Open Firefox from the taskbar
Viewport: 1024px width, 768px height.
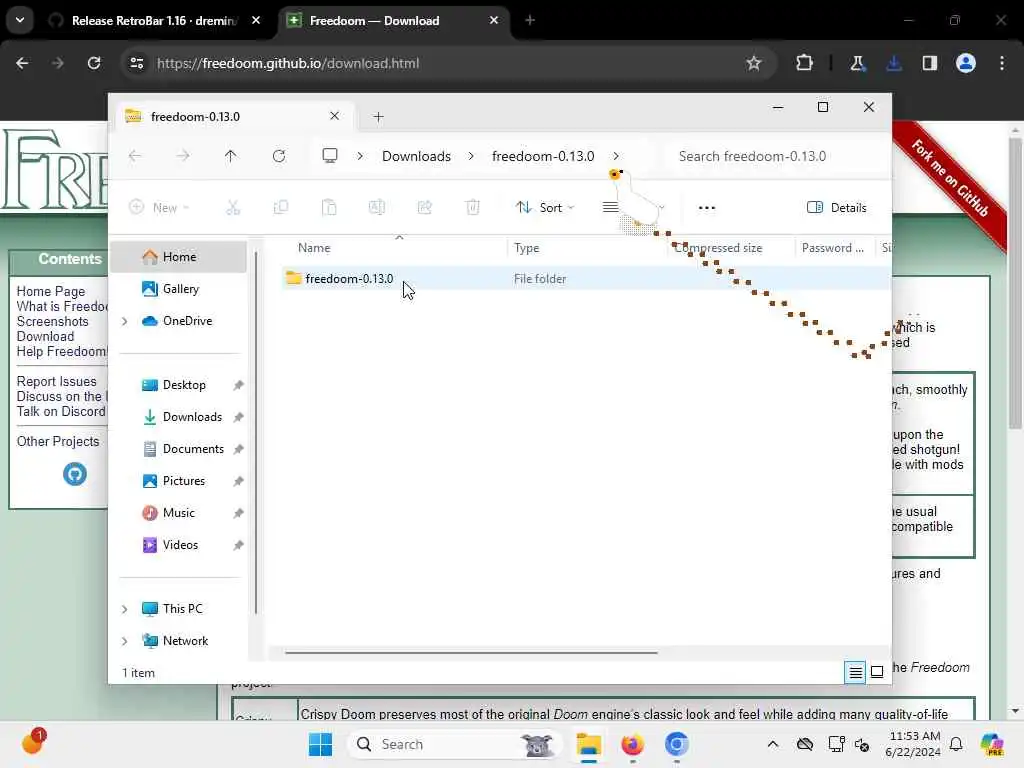632,744
